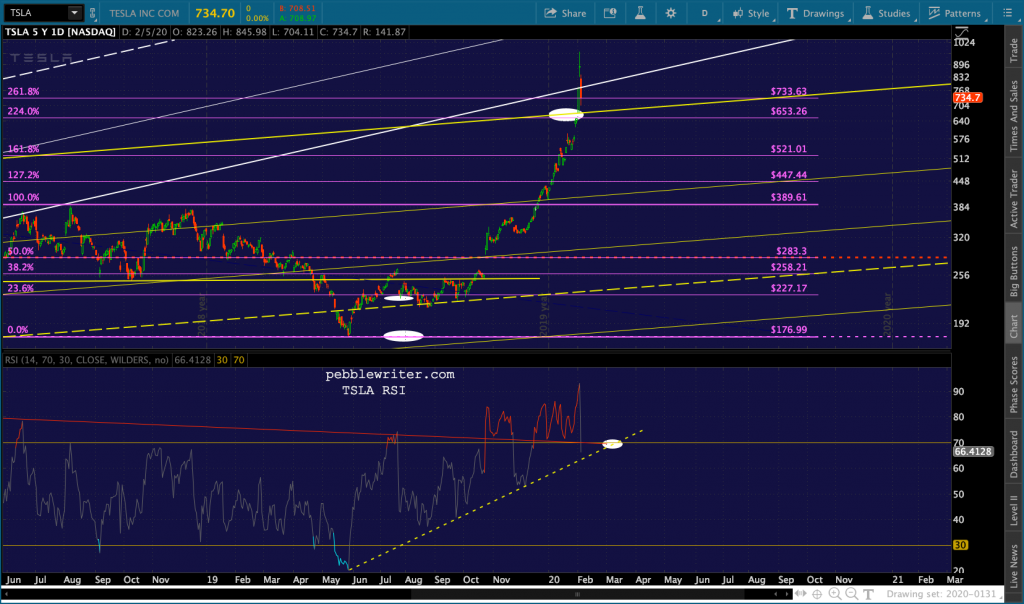Click the 734.70 last price value

coord(215,13)
